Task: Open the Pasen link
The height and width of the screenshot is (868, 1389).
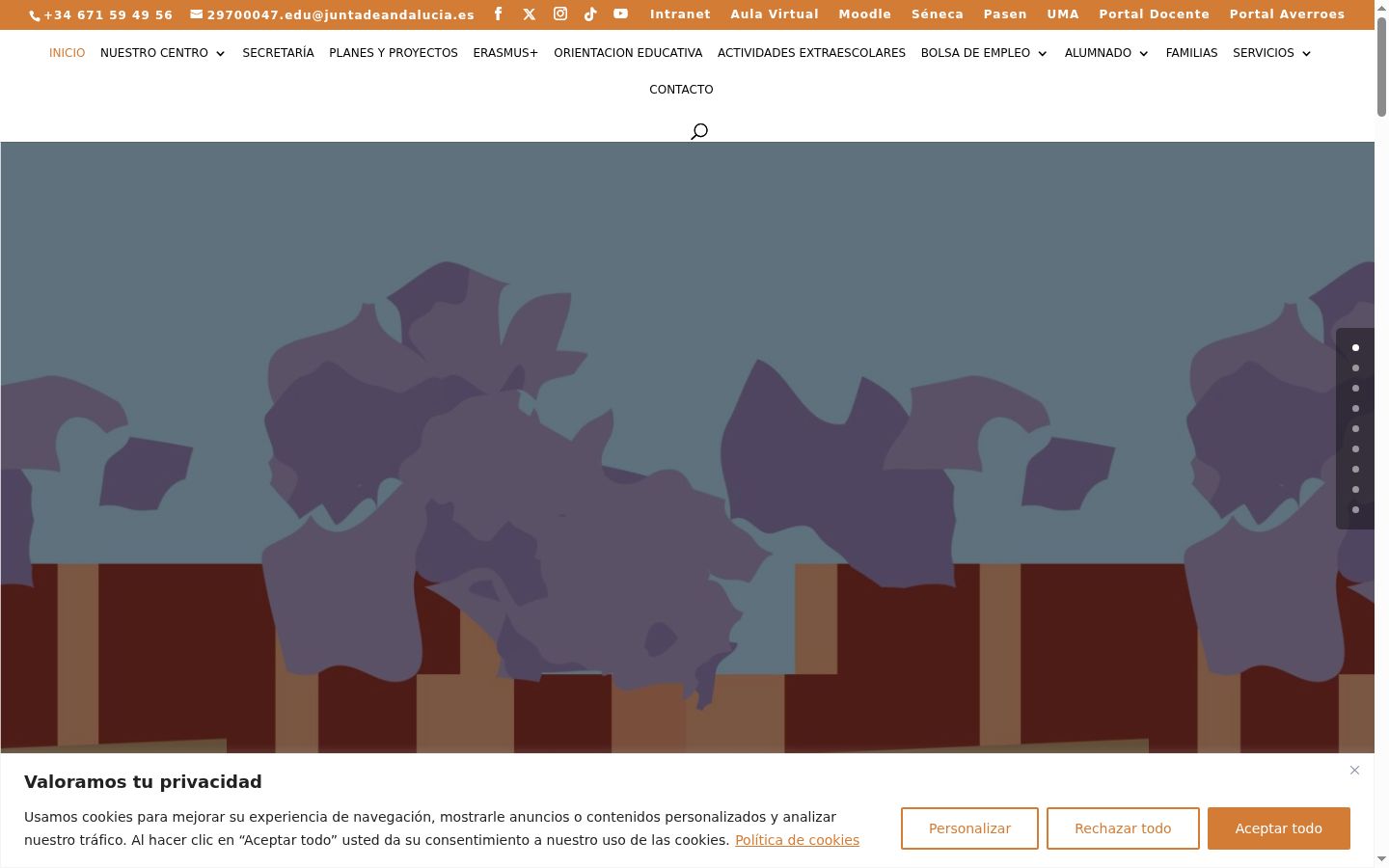Action: [1005, 14]
